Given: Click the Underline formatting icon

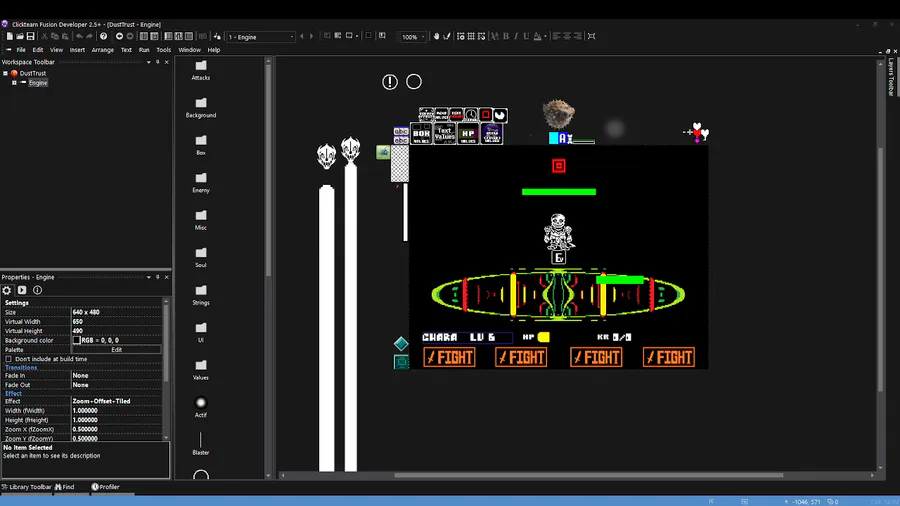Looking at the screenshot, I should coord(526,36).
